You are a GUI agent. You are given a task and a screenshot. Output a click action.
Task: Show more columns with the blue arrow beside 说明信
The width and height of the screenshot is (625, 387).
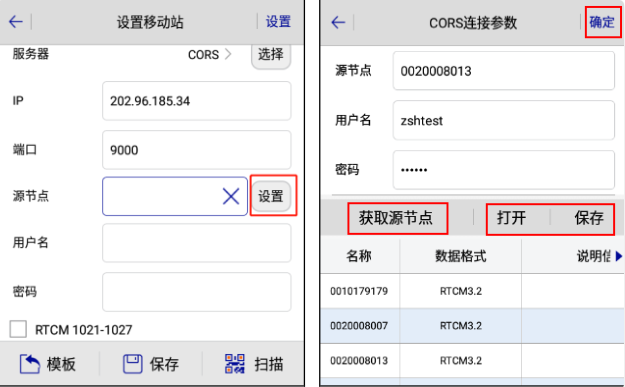click(x=618, y=256)
